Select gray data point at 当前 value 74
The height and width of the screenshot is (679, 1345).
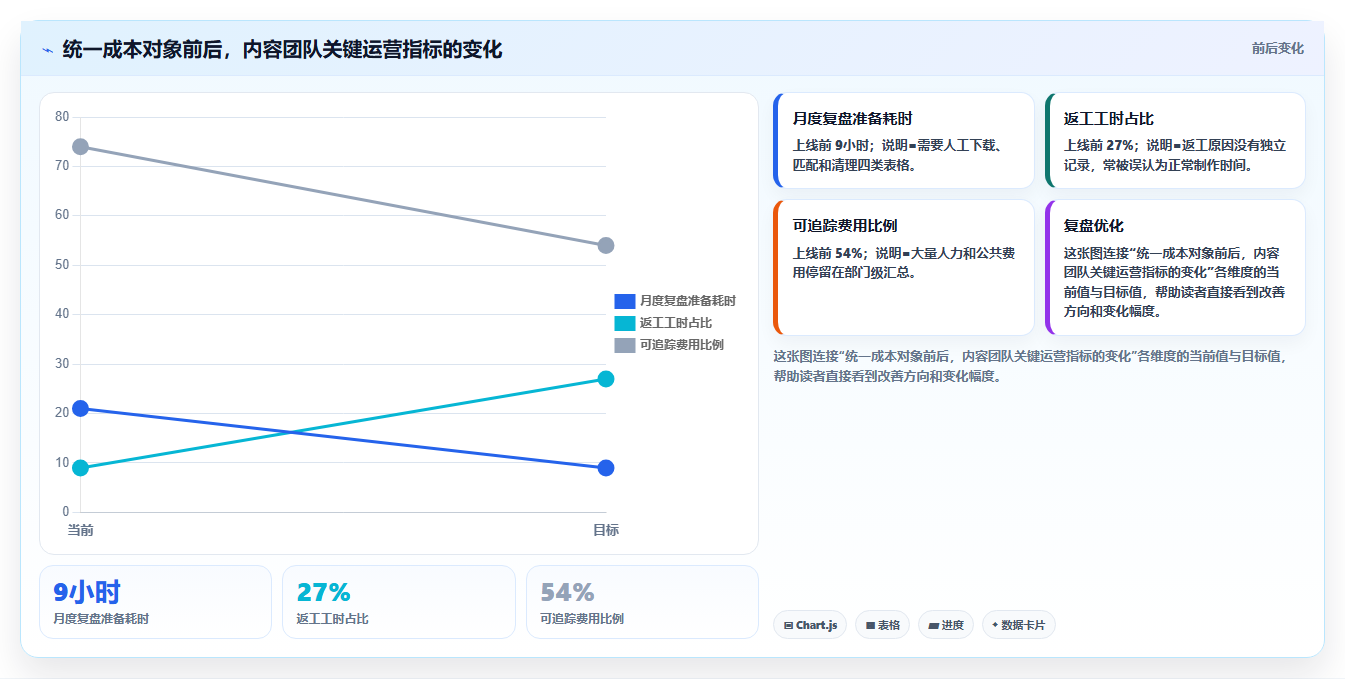81,147
